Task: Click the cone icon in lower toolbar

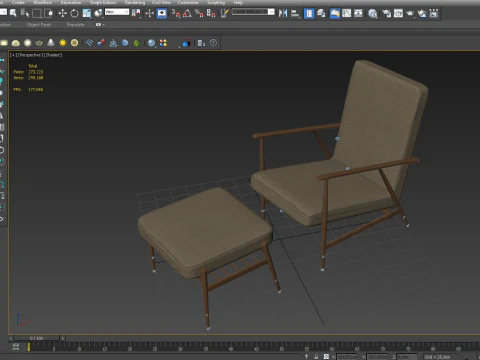Action: point(51,43)
